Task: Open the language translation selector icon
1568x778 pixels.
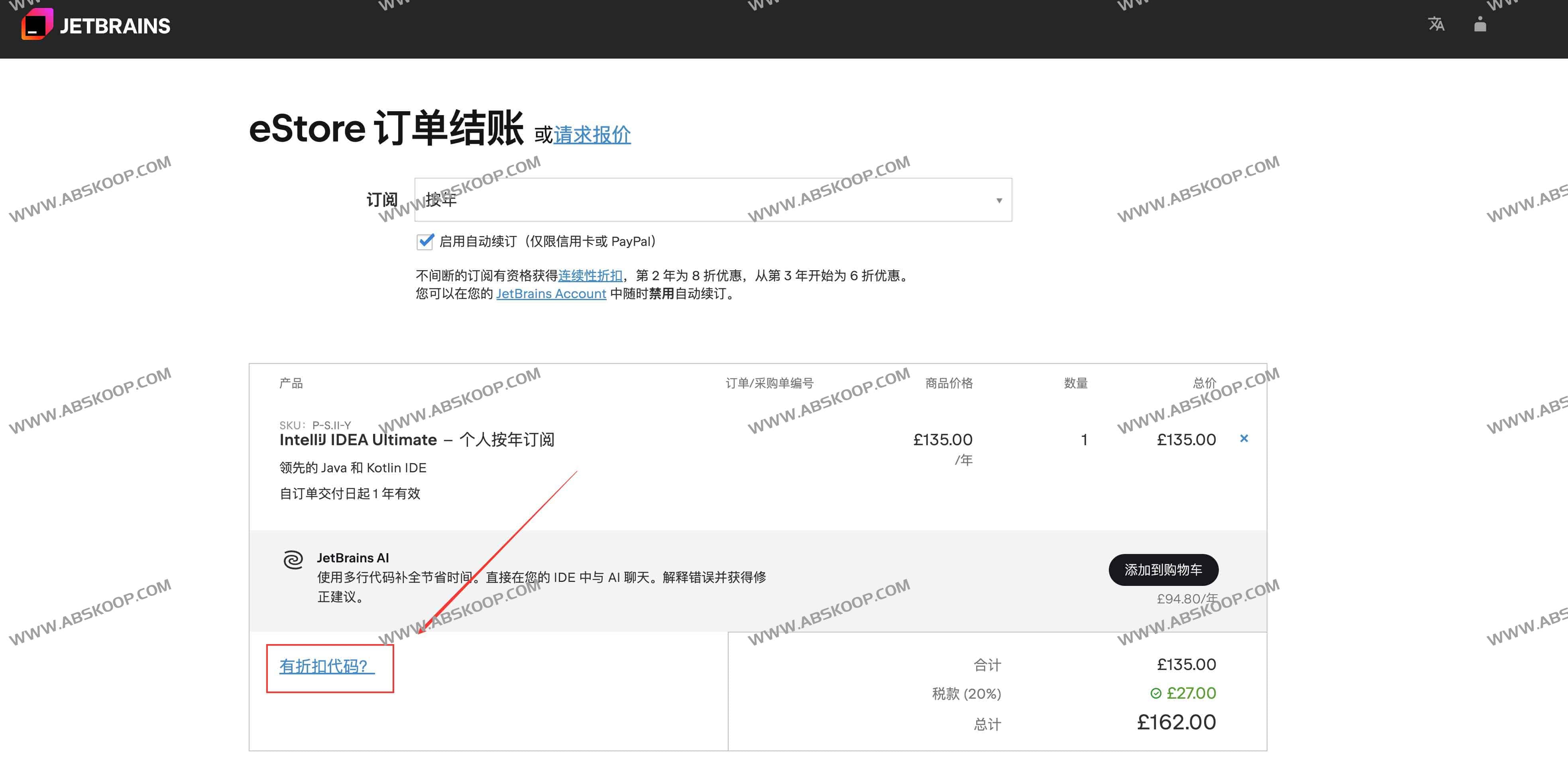Action: click(x=1436, y=24)
